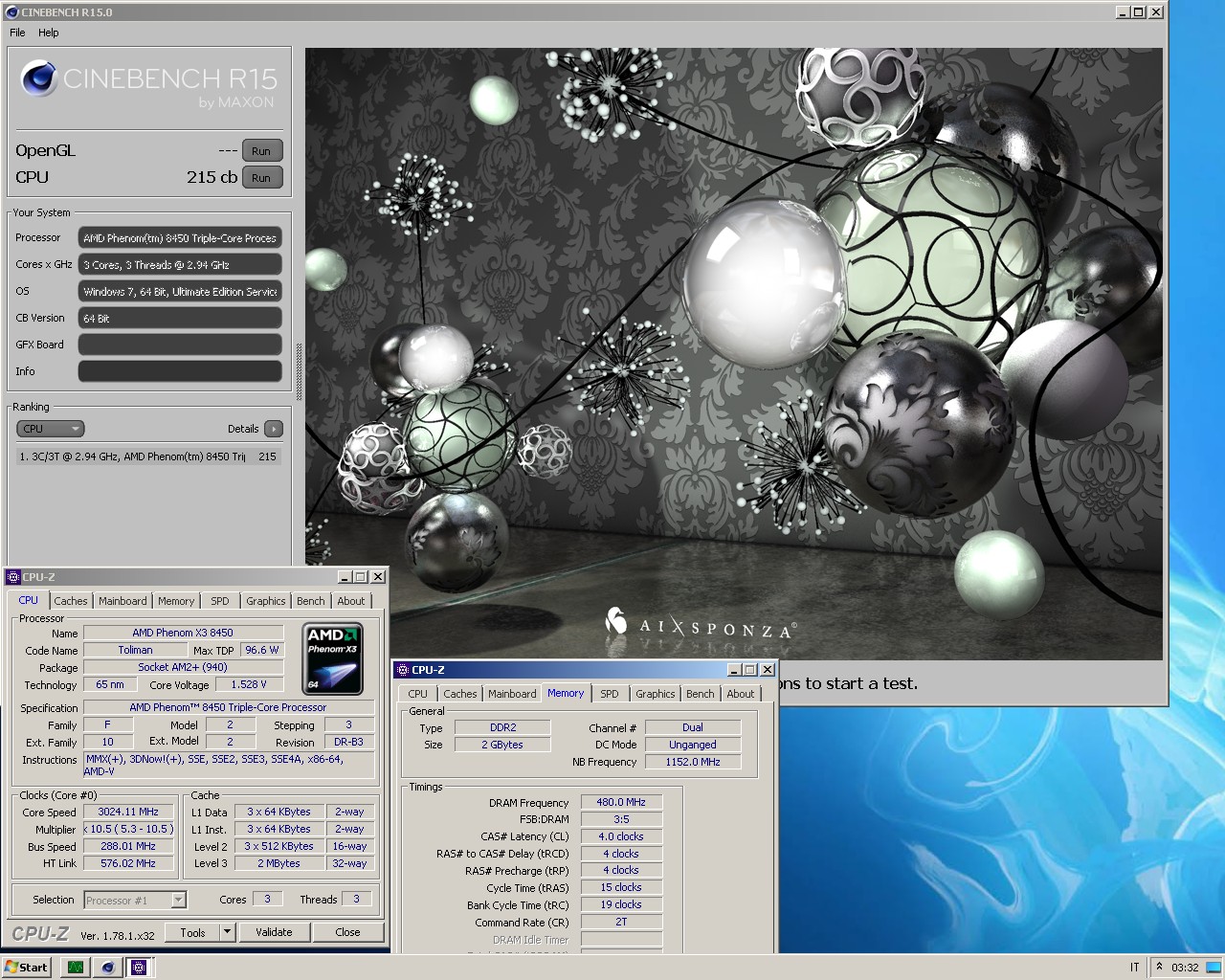Switch to Graphics tab in left CPU-Z window
This screenshot has height=980, width=1225.
point(266,601)
